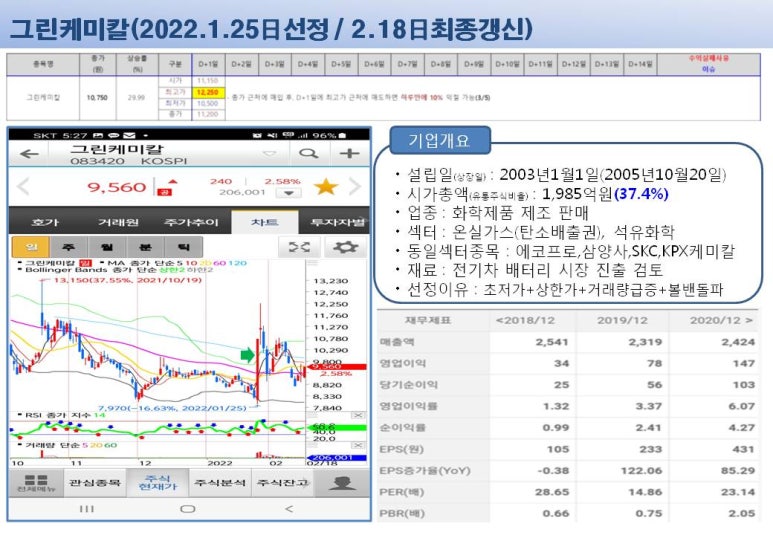Select the weekly 주 chart period
This screenshot has width=773, height=535.
coord(69,247)
